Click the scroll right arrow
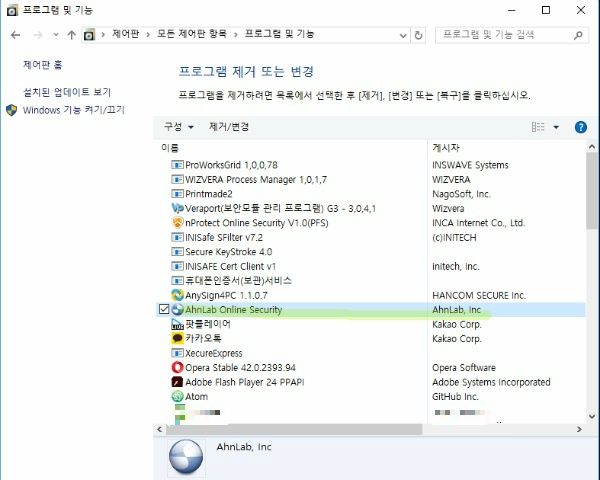Screen dimensions: 600x480 coord(579,429)
